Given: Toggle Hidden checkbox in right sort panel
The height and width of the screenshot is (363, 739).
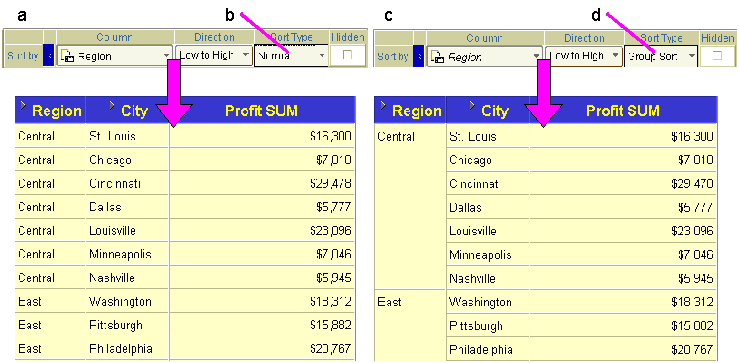Looking at the screenshot, I should click(717, 56).
